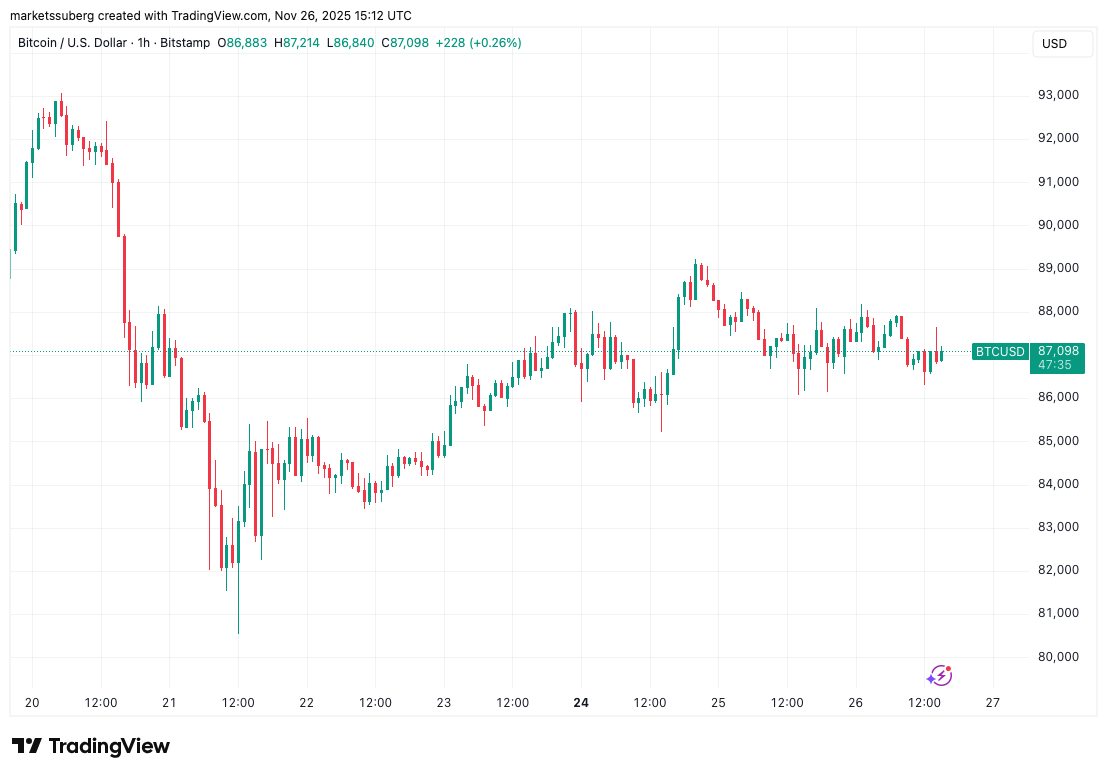Image resolution: width=1107 pixels, height=776 pixels.
Task: Click the purple lightning event icon on chart
Action: (940, 676)
